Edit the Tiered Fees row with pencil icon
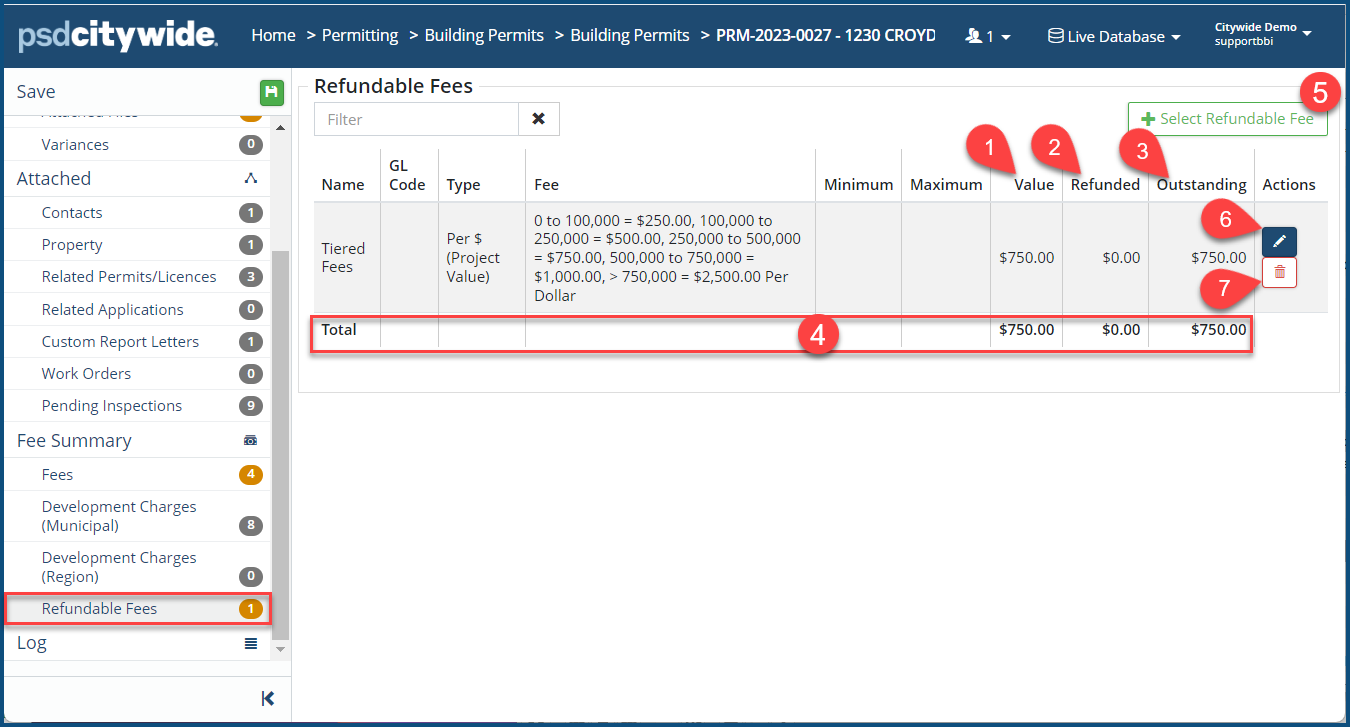The image size is (1350, 727). pyautogui.click(x=1279, y=242)
